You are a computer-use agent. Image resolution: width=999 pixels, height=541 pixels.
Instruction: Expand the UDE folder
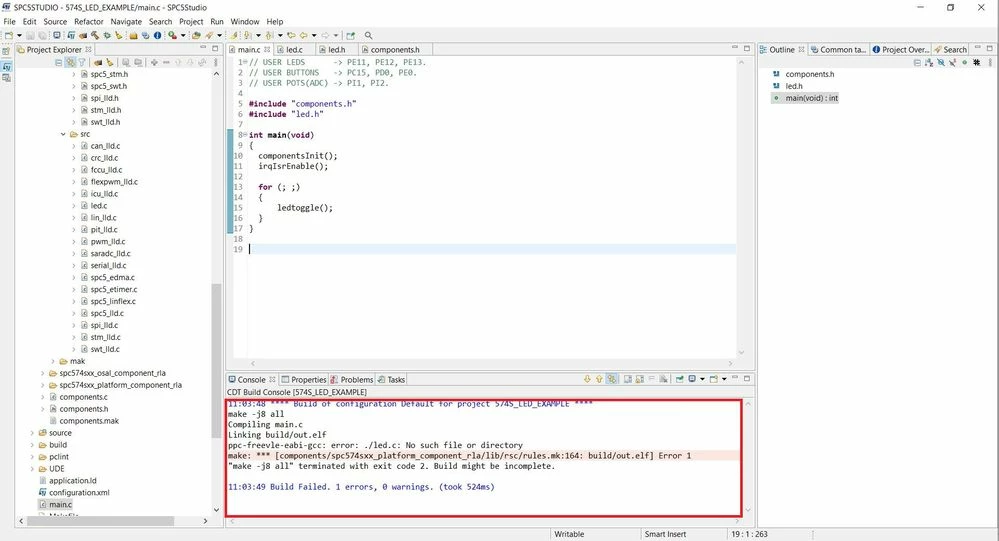[32, 468]
